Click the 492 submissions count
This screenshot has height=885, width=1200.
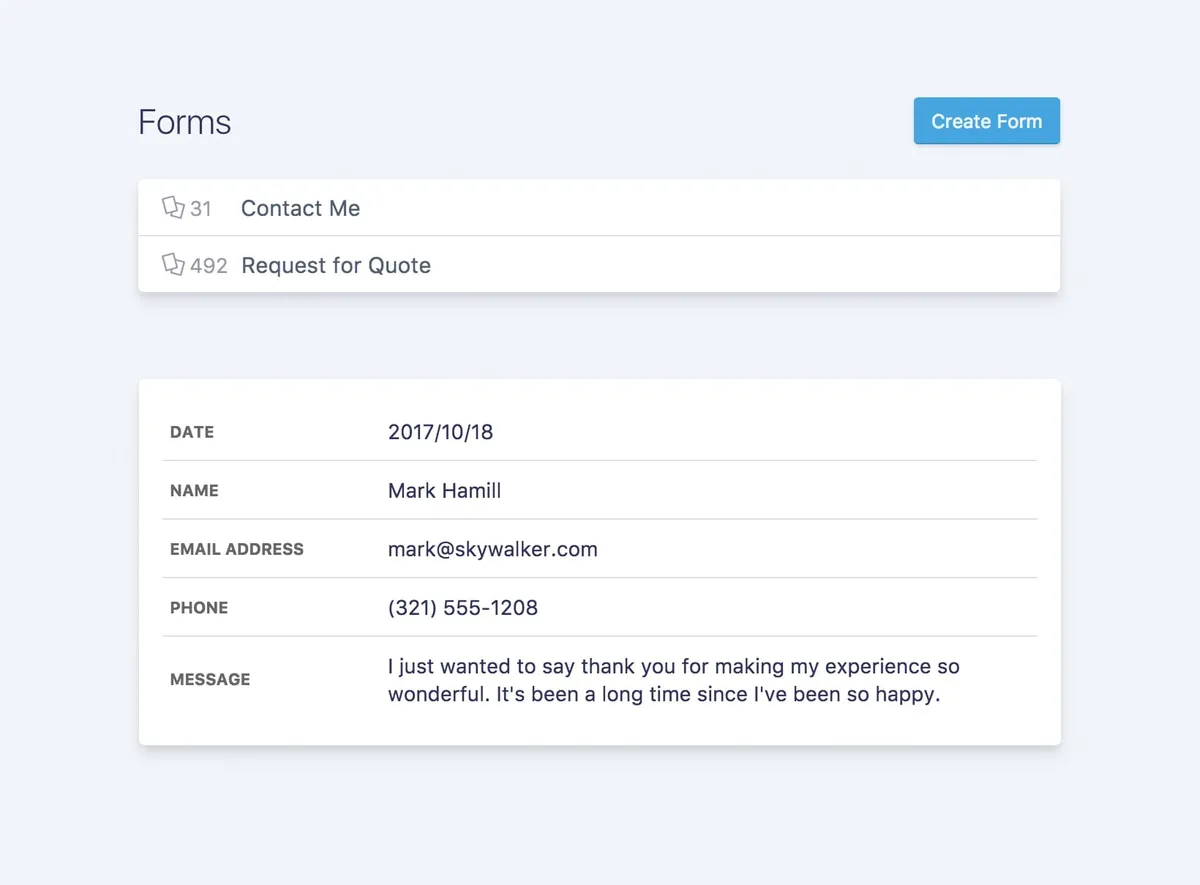[x=209, y=266]
